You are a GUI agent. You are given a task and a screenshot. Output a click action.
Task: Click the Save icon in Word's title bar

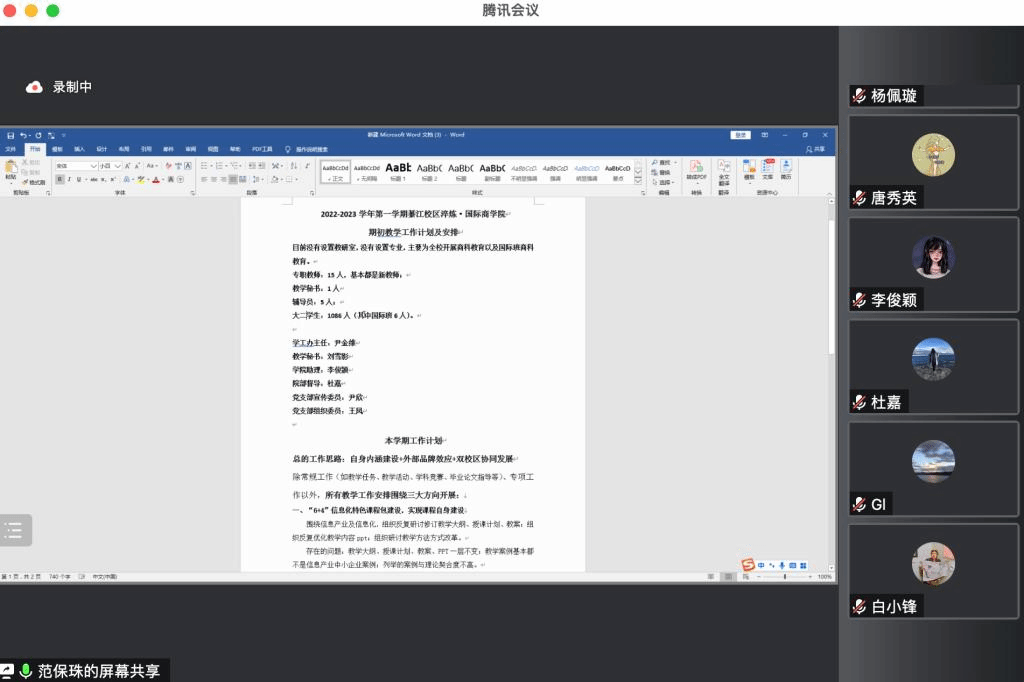[x=10, y=134]
